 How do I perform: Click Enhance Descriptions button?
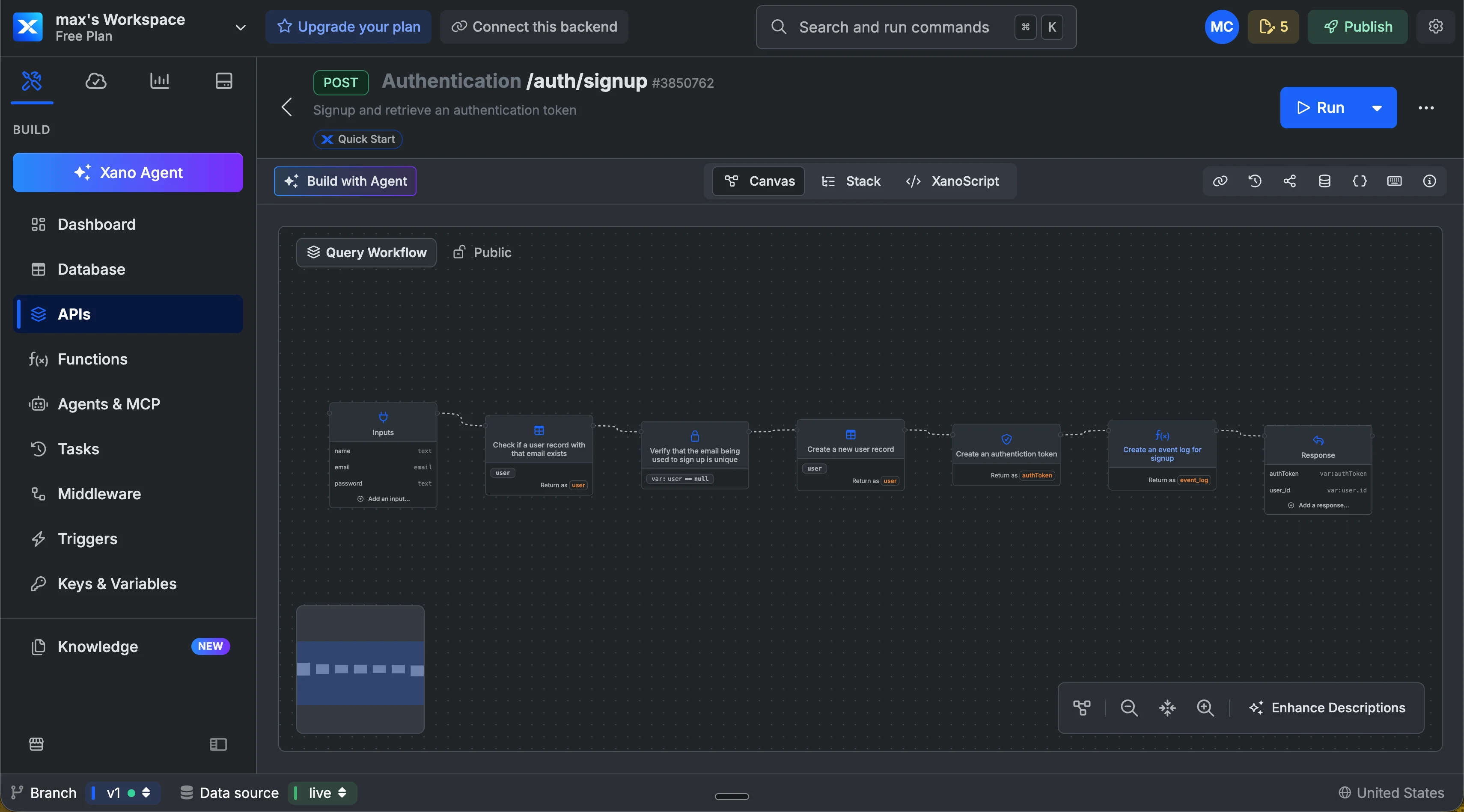point(1327,708)
